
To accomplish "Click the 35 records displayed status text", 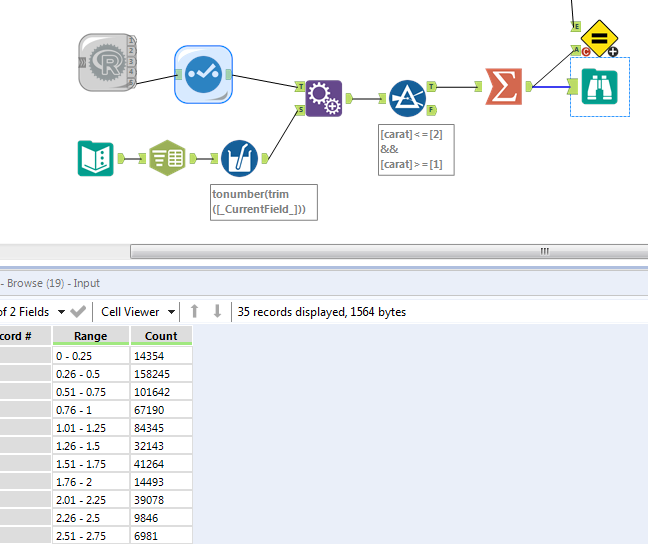I will click(322, 312).
